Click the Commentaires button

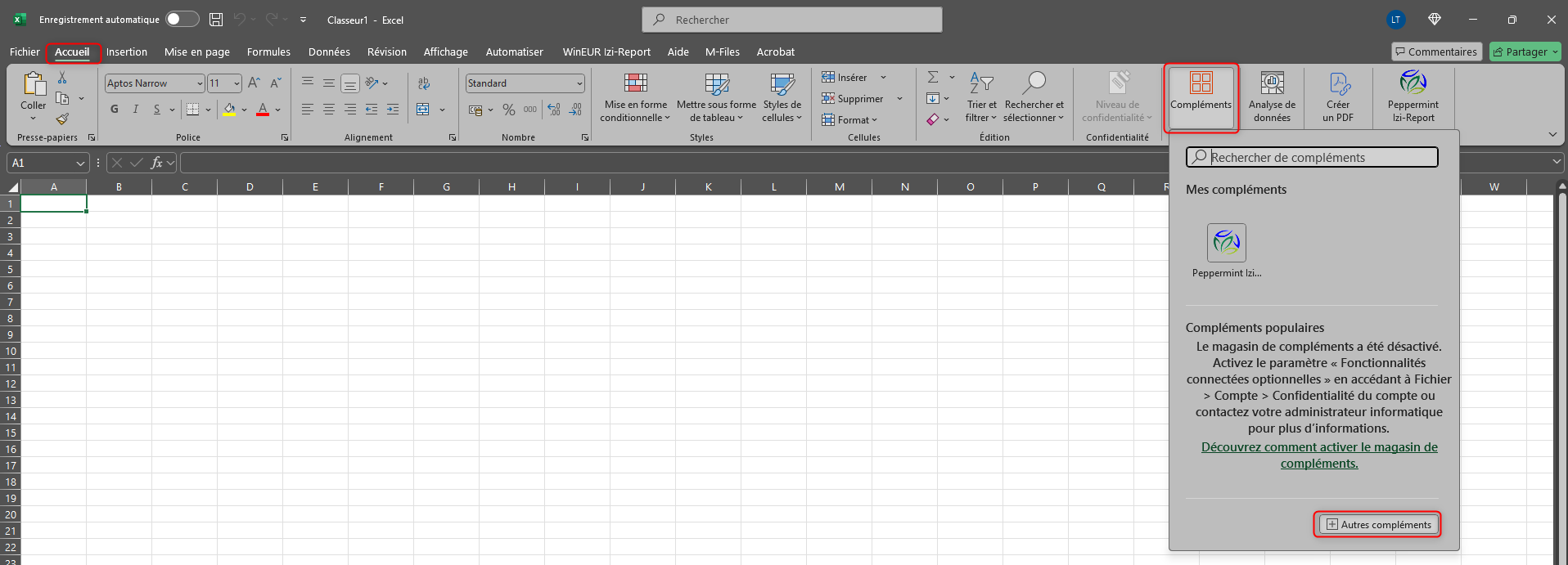click(x=1436, y=52)
